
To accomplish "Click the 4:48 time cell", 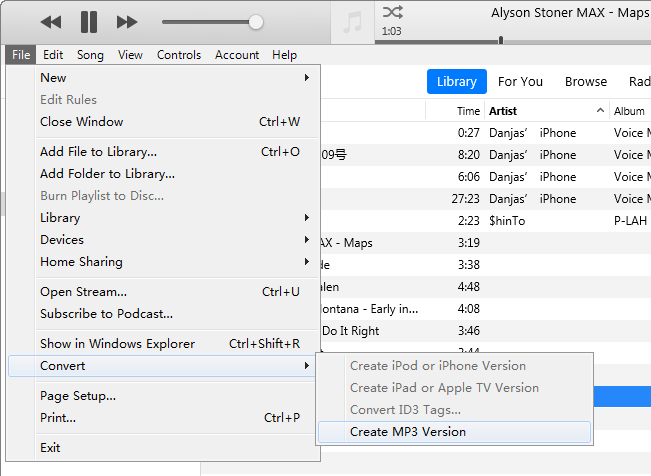I will pyautogui.click(x=469, y=287).
